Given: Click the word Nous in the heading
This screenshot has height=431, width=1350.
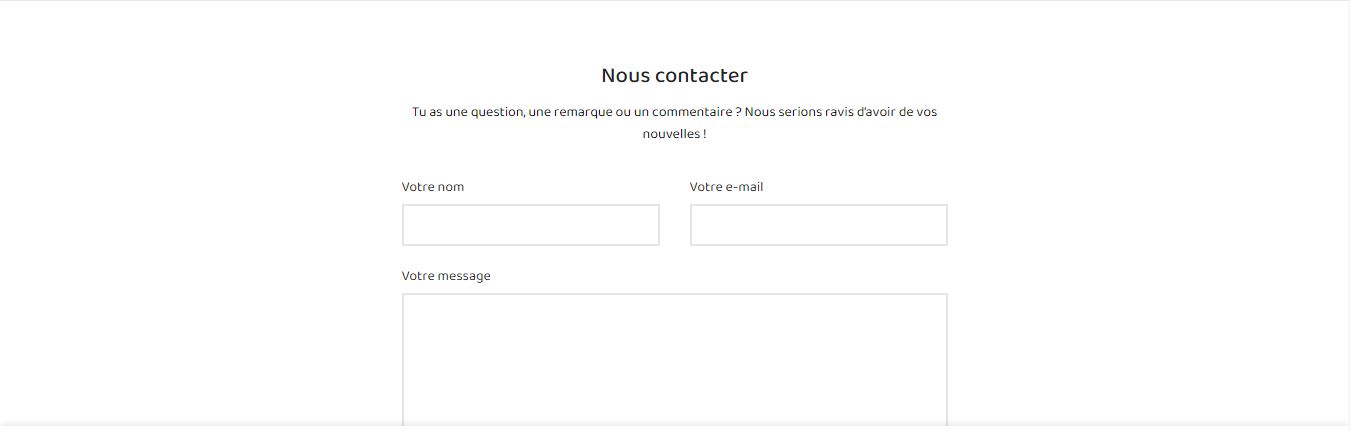Looking at the screenshot, I should 625,75.
